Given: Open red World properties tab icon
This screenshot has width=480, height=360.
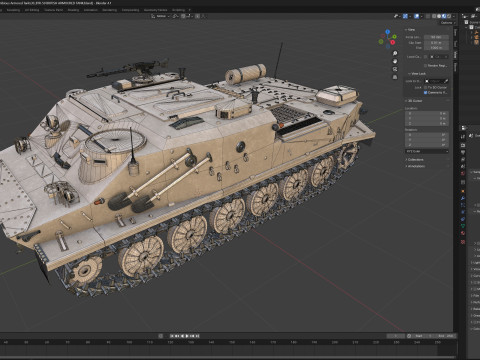Looking at the screenshot, I should [463, 173].
